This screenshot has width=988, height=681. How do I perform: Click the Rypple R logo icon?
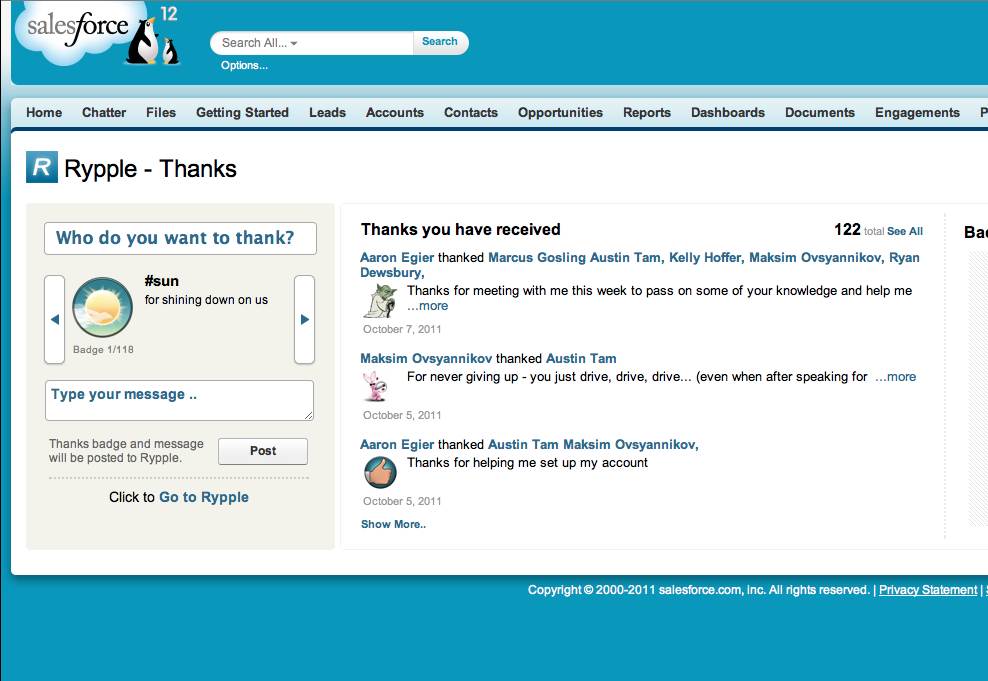point(42,167)
